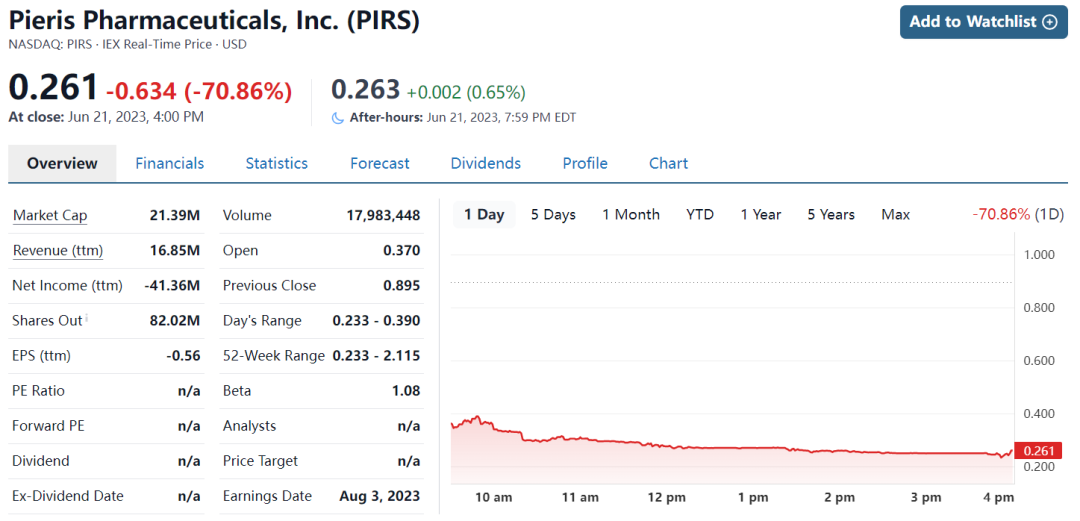Select the Max chart range
This screenshot has height=521, width=1080.
[x=896, y=214]
